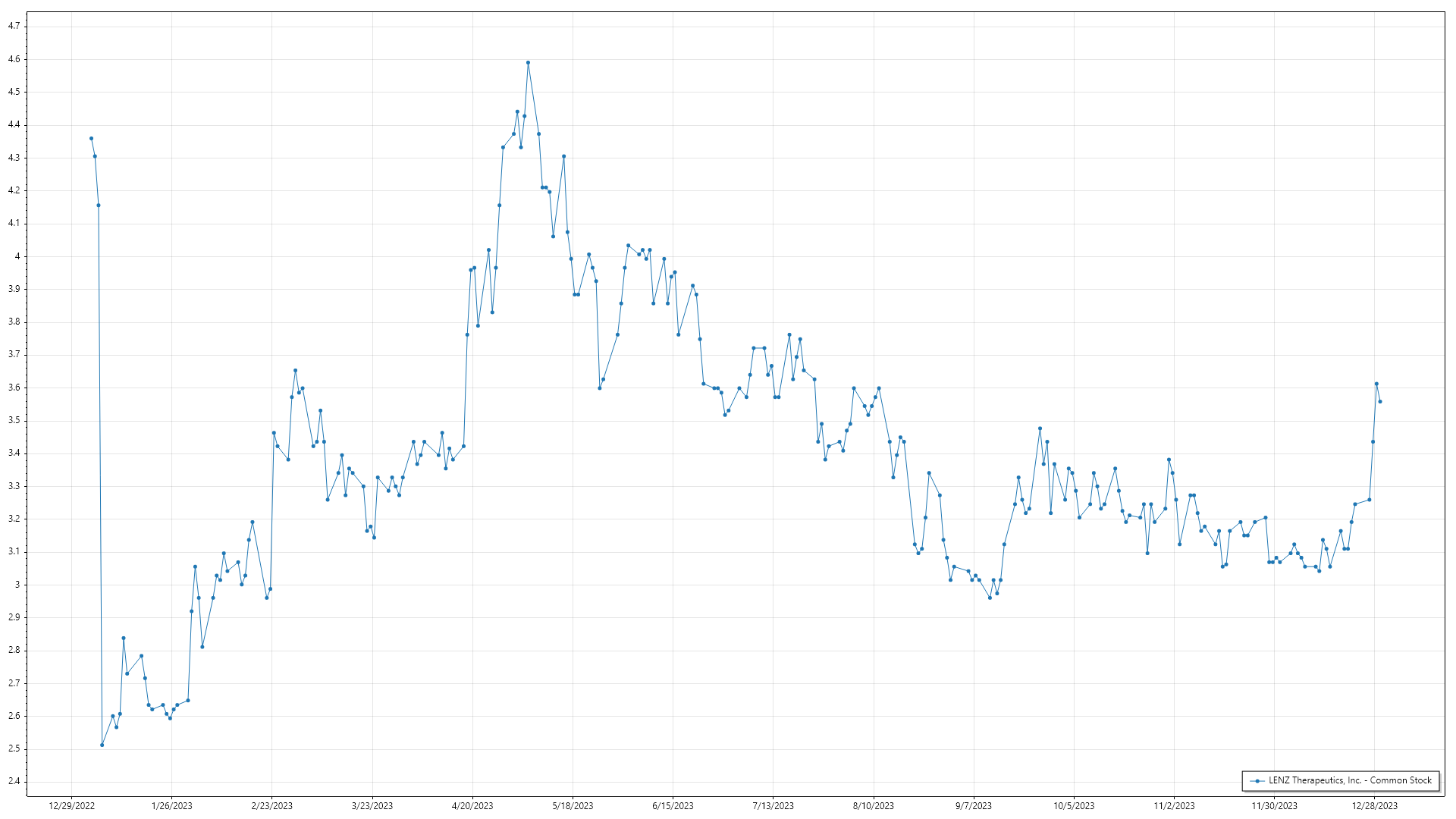Image resolution: width=1456 pixels, height=819 pixels.
Task: Click the first data point at 4.36
Action: [x=91, y=139]
